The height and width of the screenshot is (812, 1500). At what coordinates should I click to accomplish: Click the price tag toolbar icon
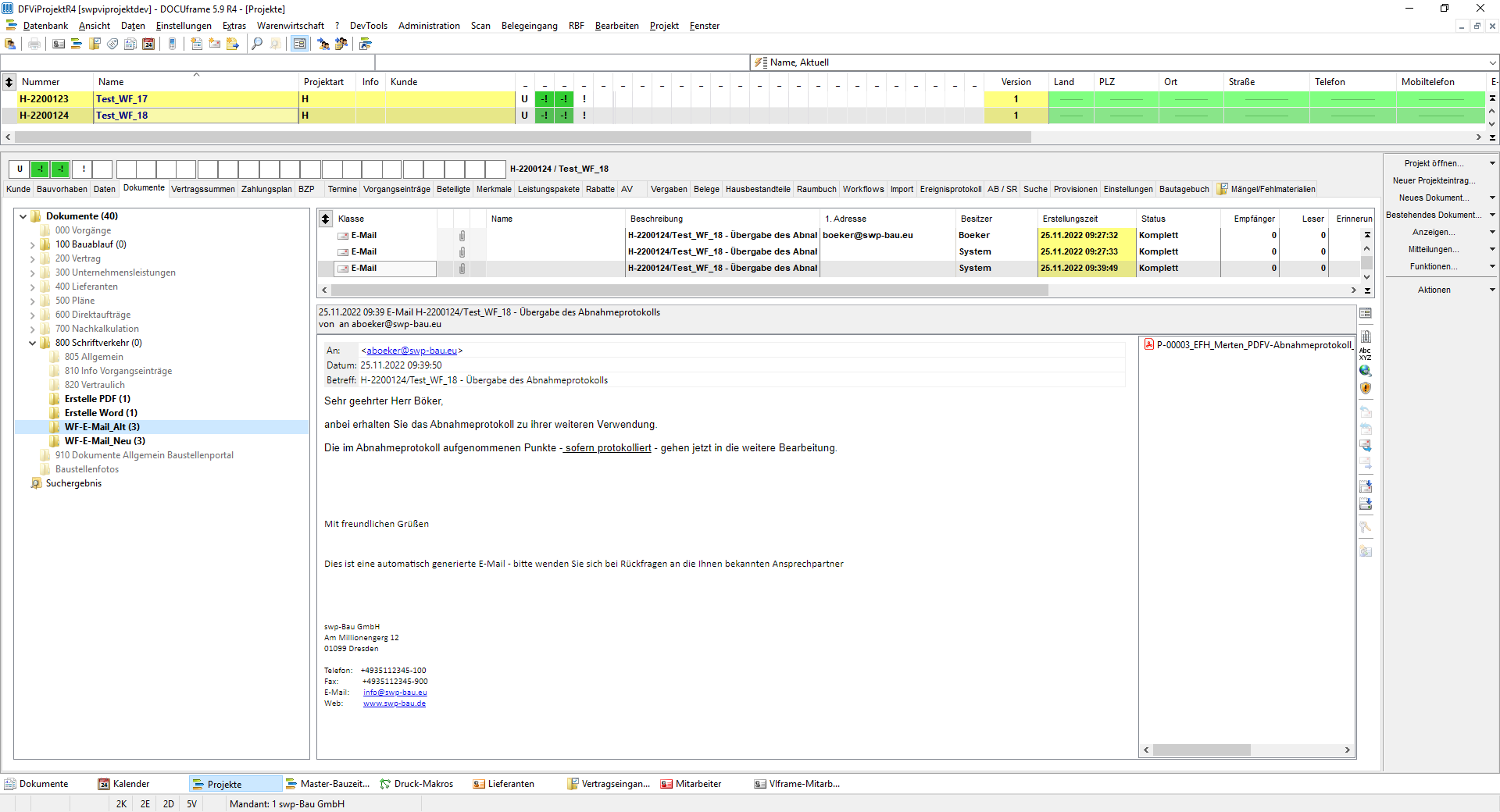coord(112,44)
